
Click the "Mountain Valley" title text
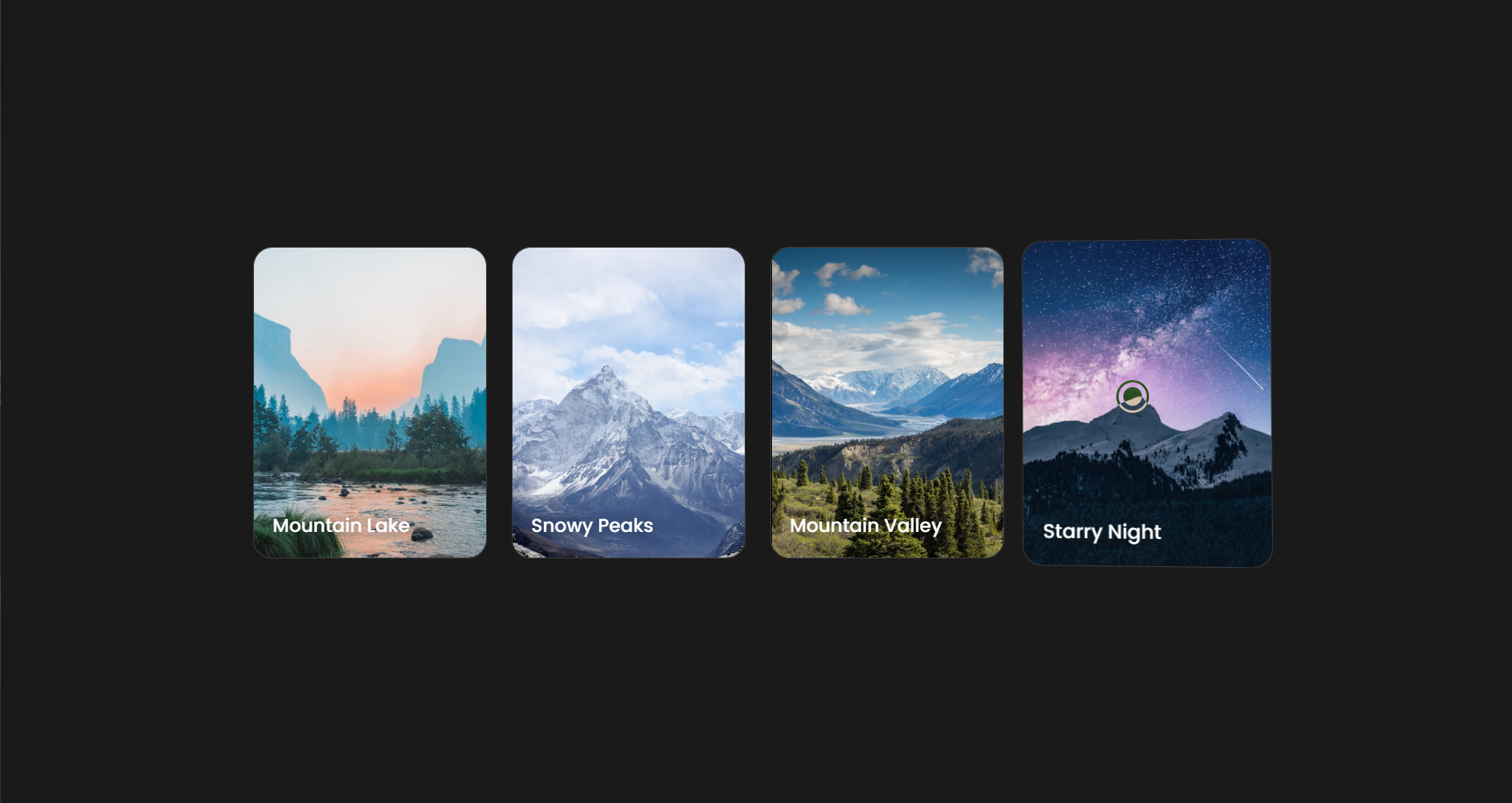tap(865, 526)
